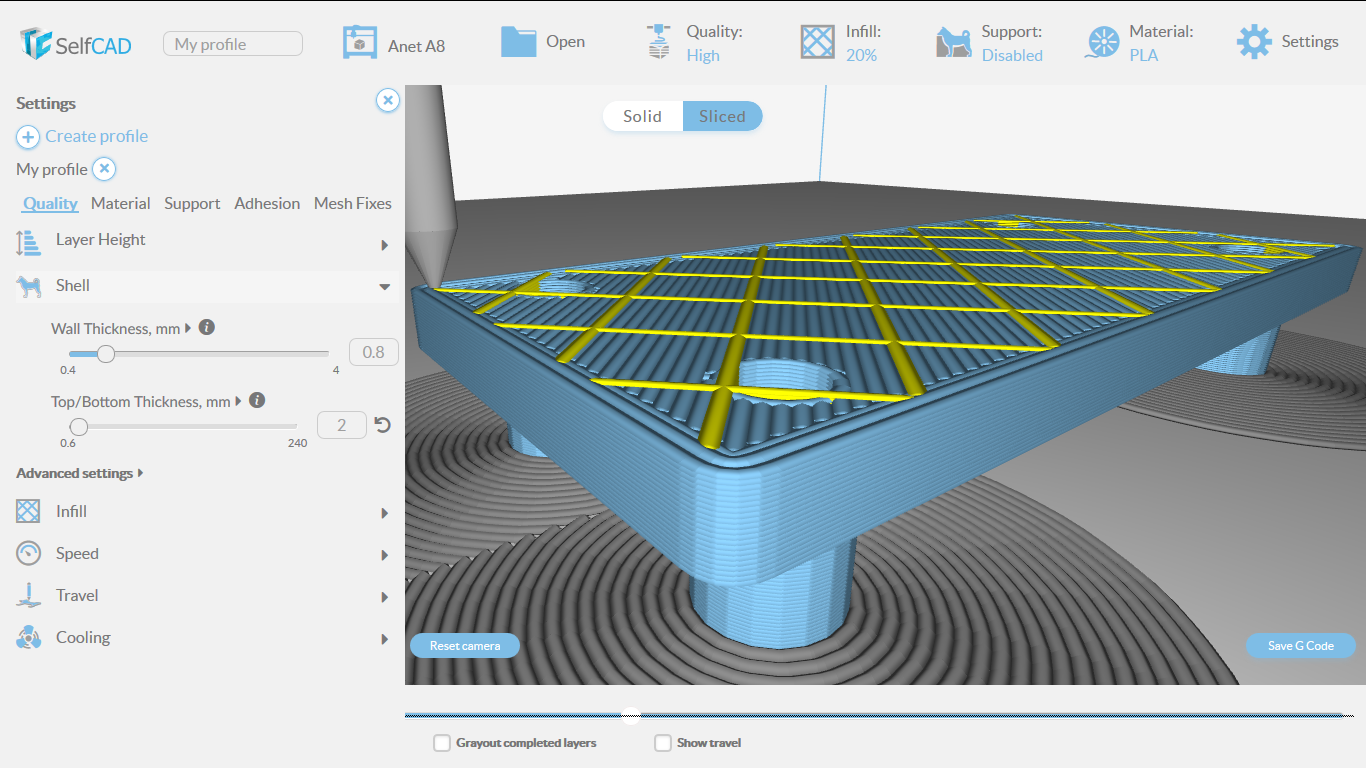Open the Adhesion settings tab

point(267,203)
